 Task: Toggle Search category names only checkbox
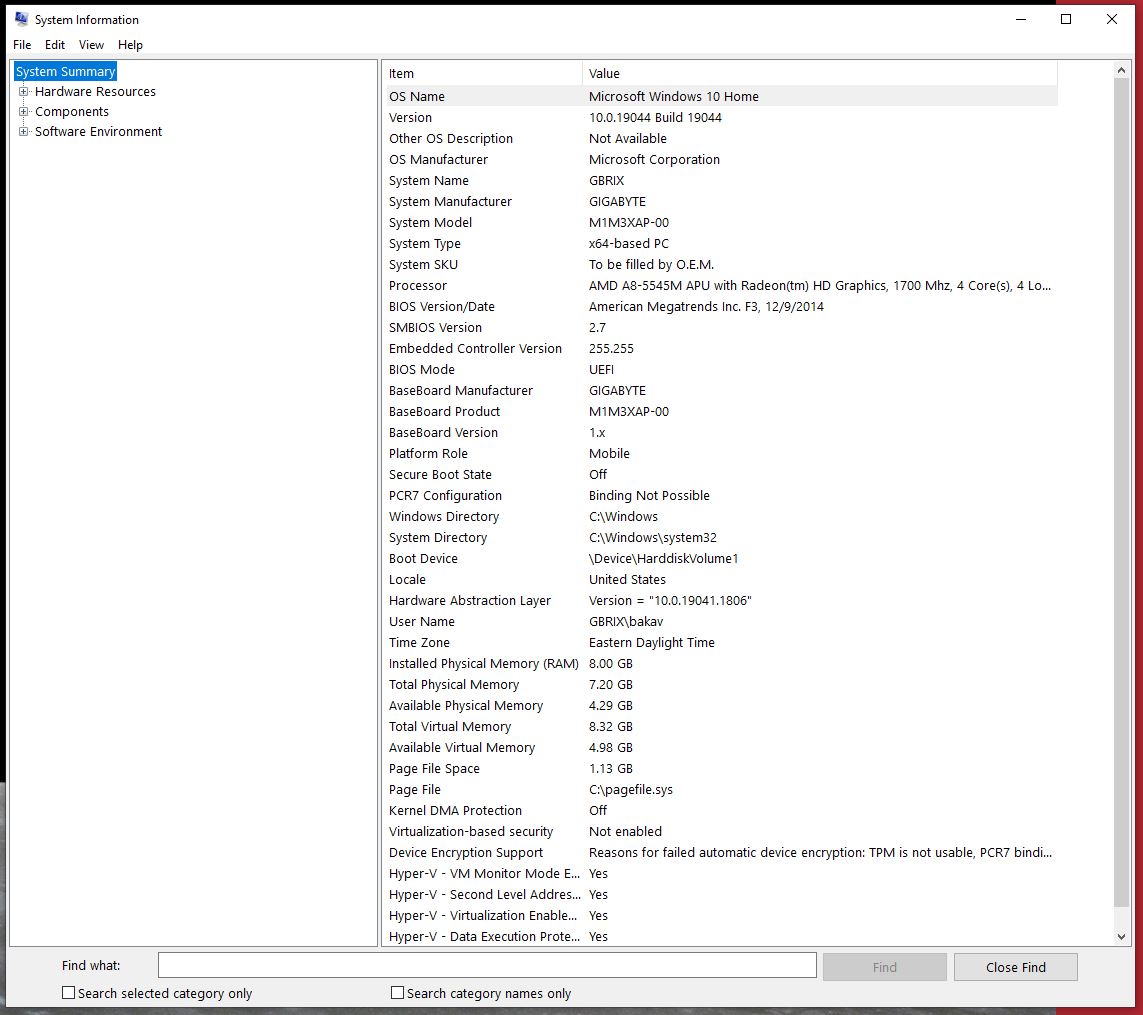click(x=398, y=993)
